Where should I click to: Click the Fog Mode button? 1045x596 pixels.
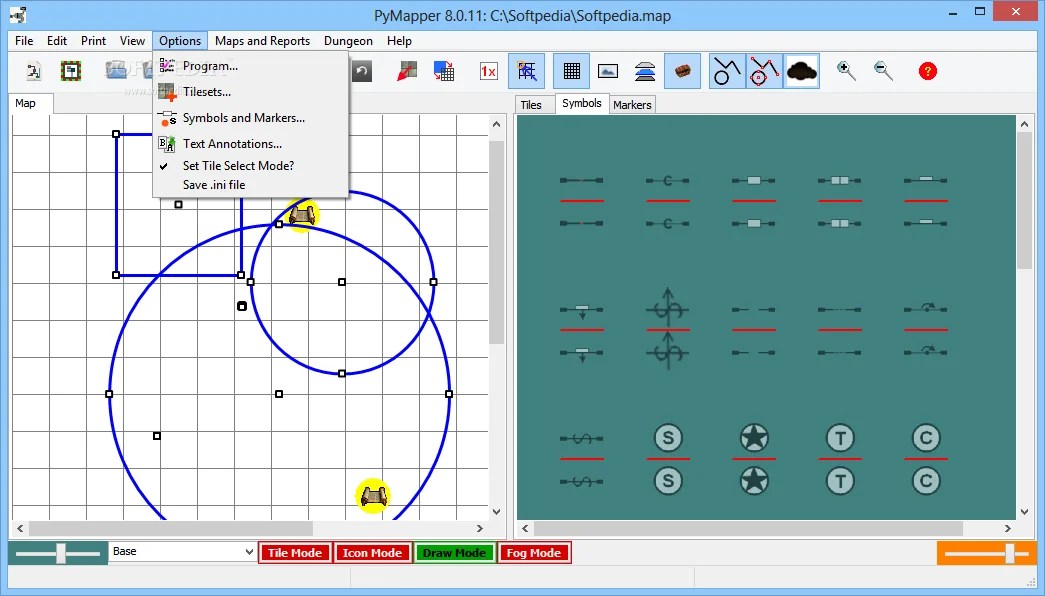coord(533,553)
